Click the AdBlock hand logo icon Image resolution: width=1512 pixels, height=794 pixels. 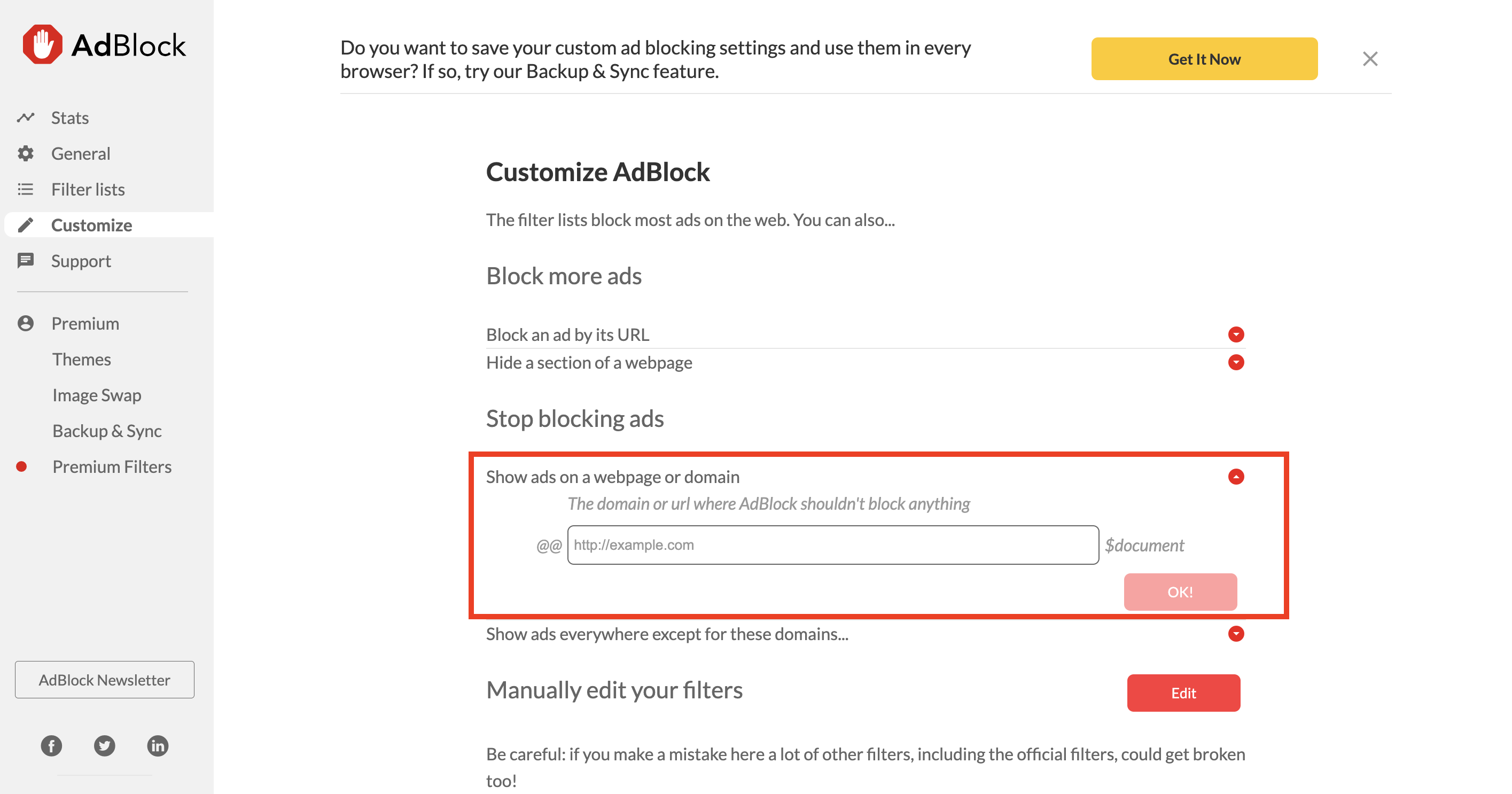(x=42, y=44)
